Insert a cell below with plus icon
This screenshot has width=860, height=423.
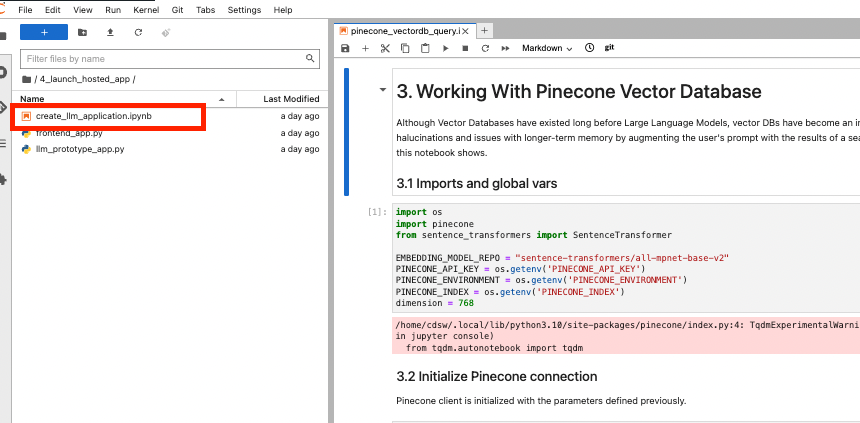(365, 48)
